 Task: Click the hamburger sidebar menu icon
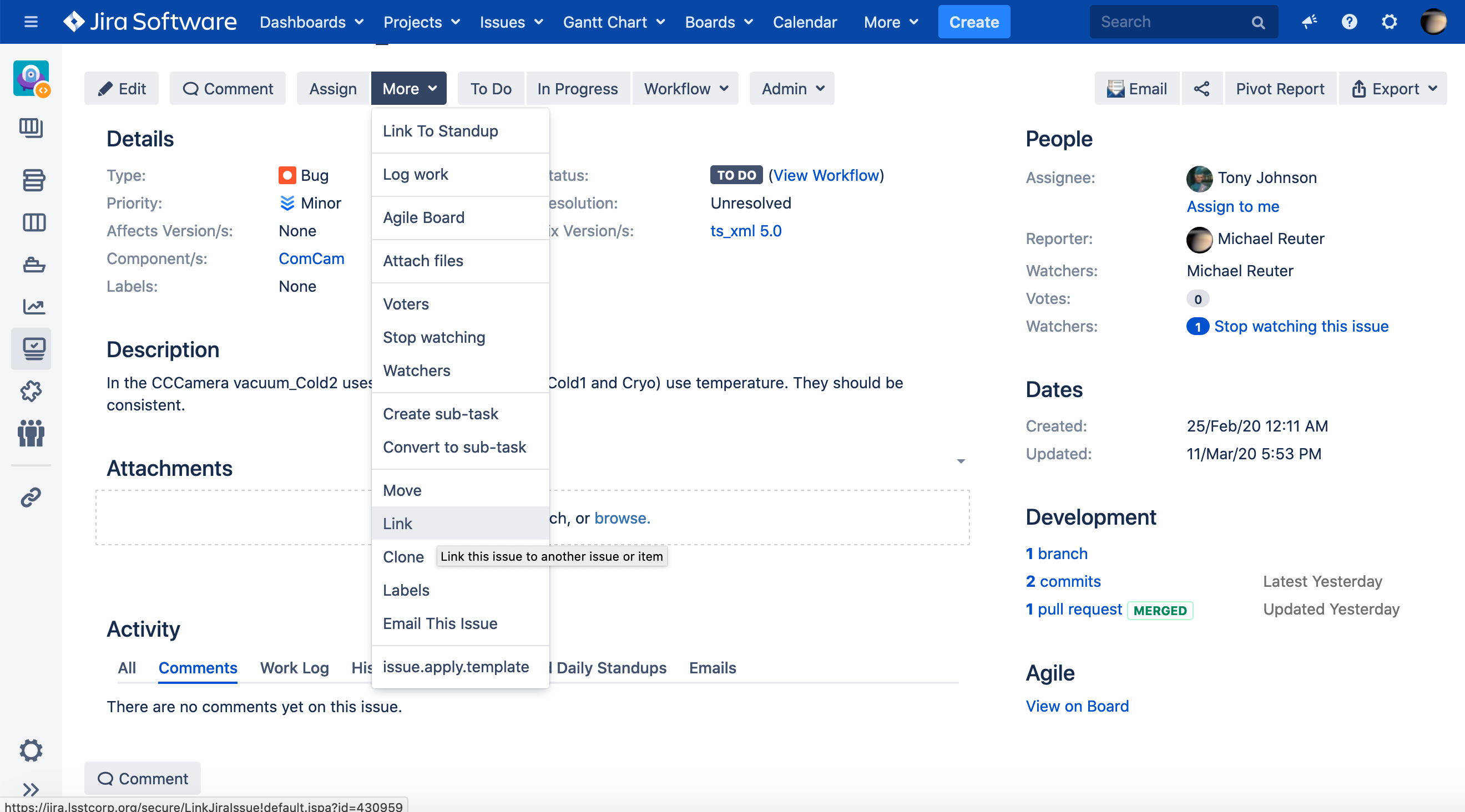(x=31, y=22)
